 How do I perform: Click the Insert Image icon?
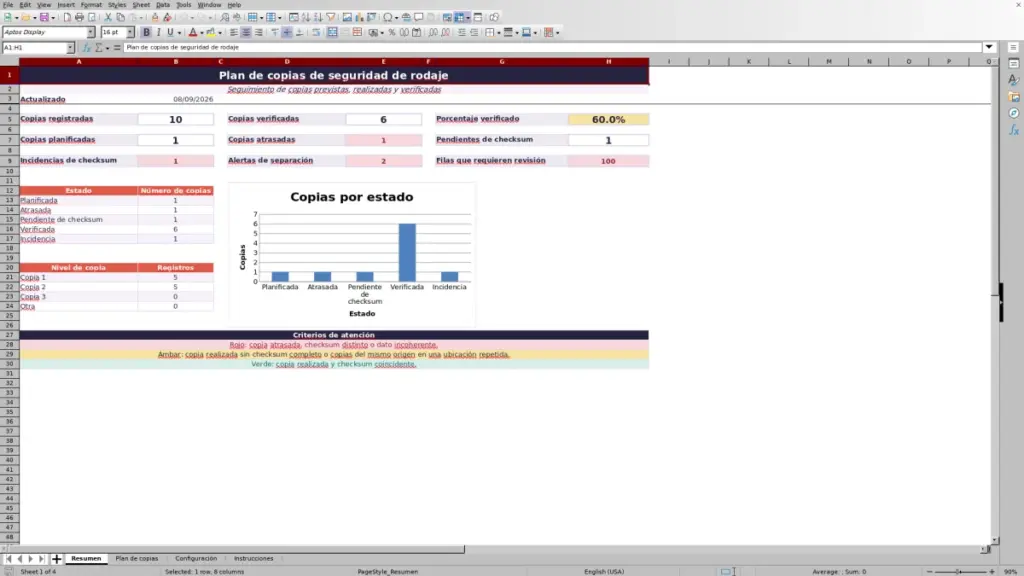click(347, 17)
